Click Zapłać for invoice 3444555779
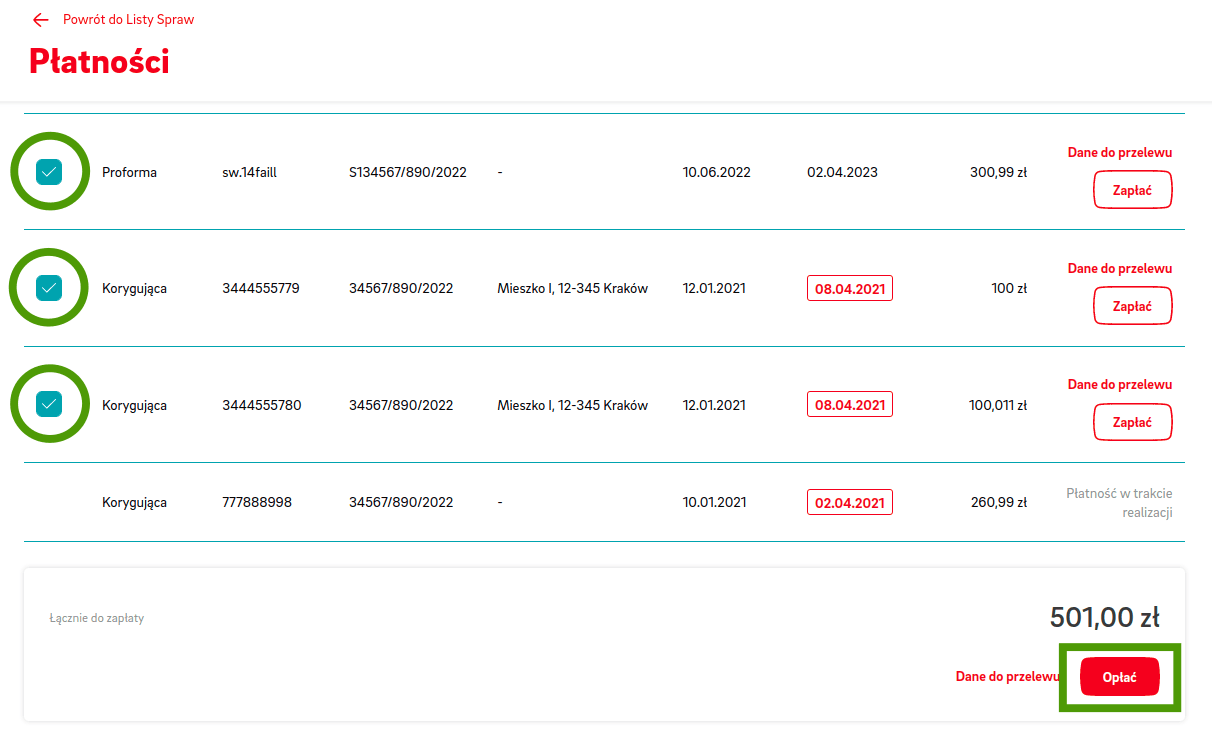1212x753 pixels. click(x=1132, y=306)
